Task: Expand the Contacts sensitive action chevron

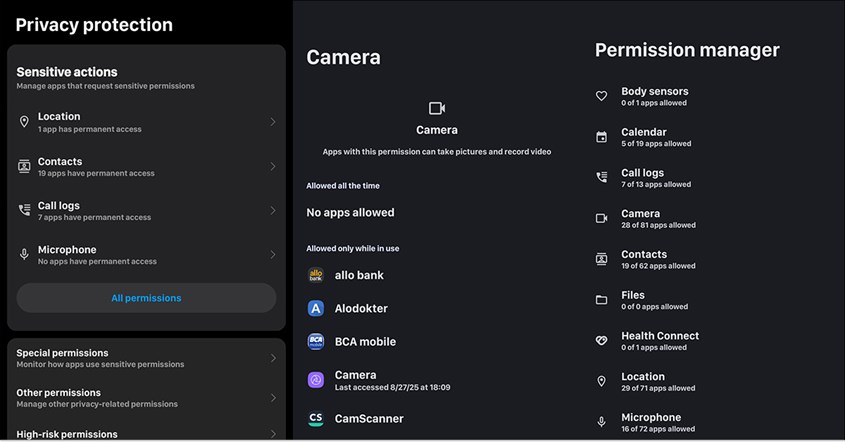Action: (x=273, y=167)
